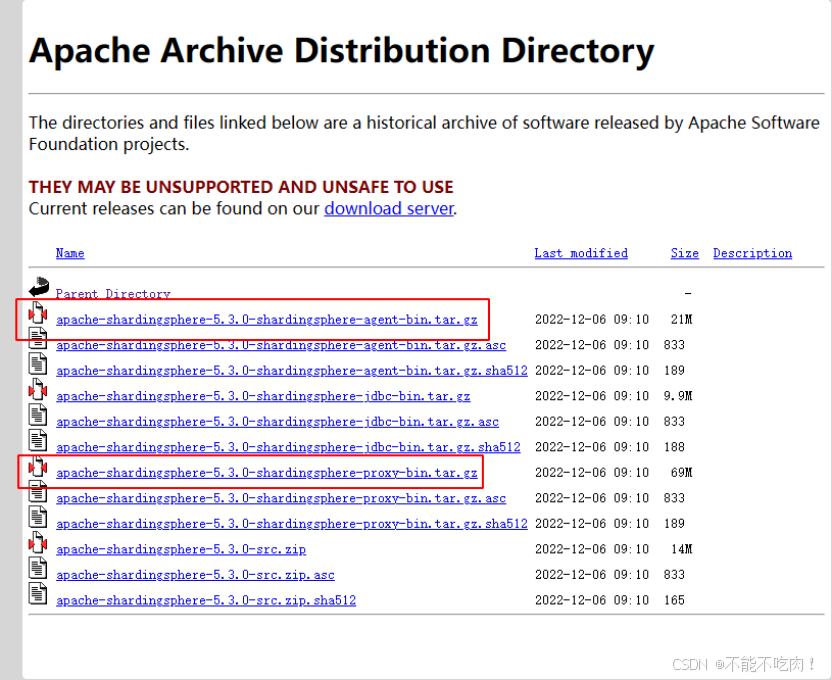
Task: Click the THEY MAY BE UNSUPPORTED warning text
Action: 241,187
